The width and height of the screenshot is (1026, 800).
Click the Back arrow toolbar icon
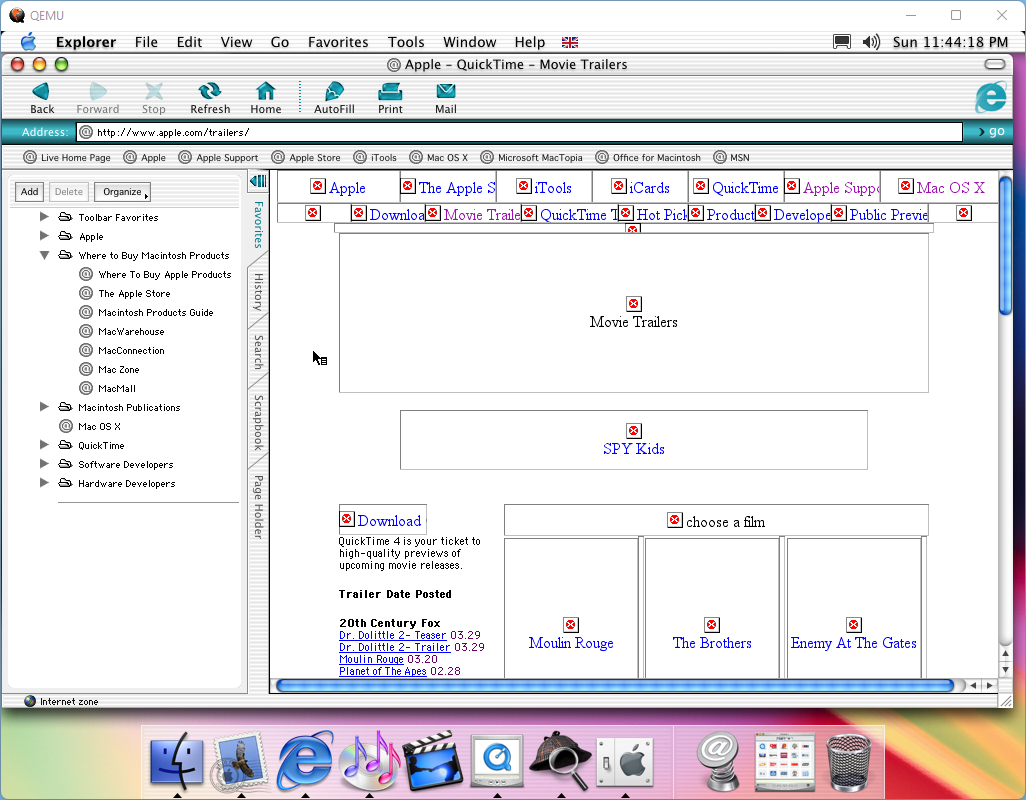coord(42,92)
